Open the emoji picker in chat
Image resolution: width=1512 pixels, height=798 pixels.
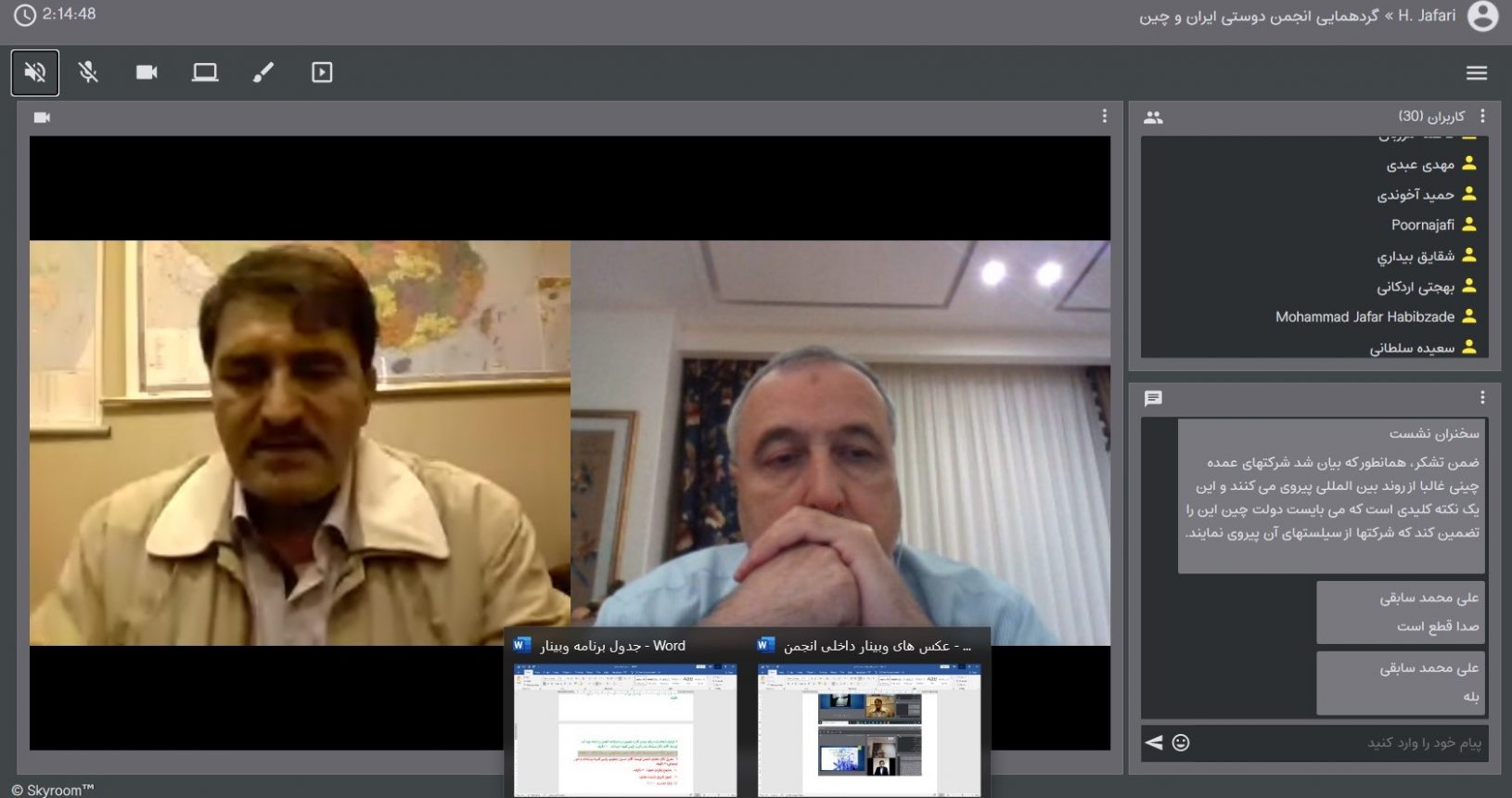[1180, 742]
